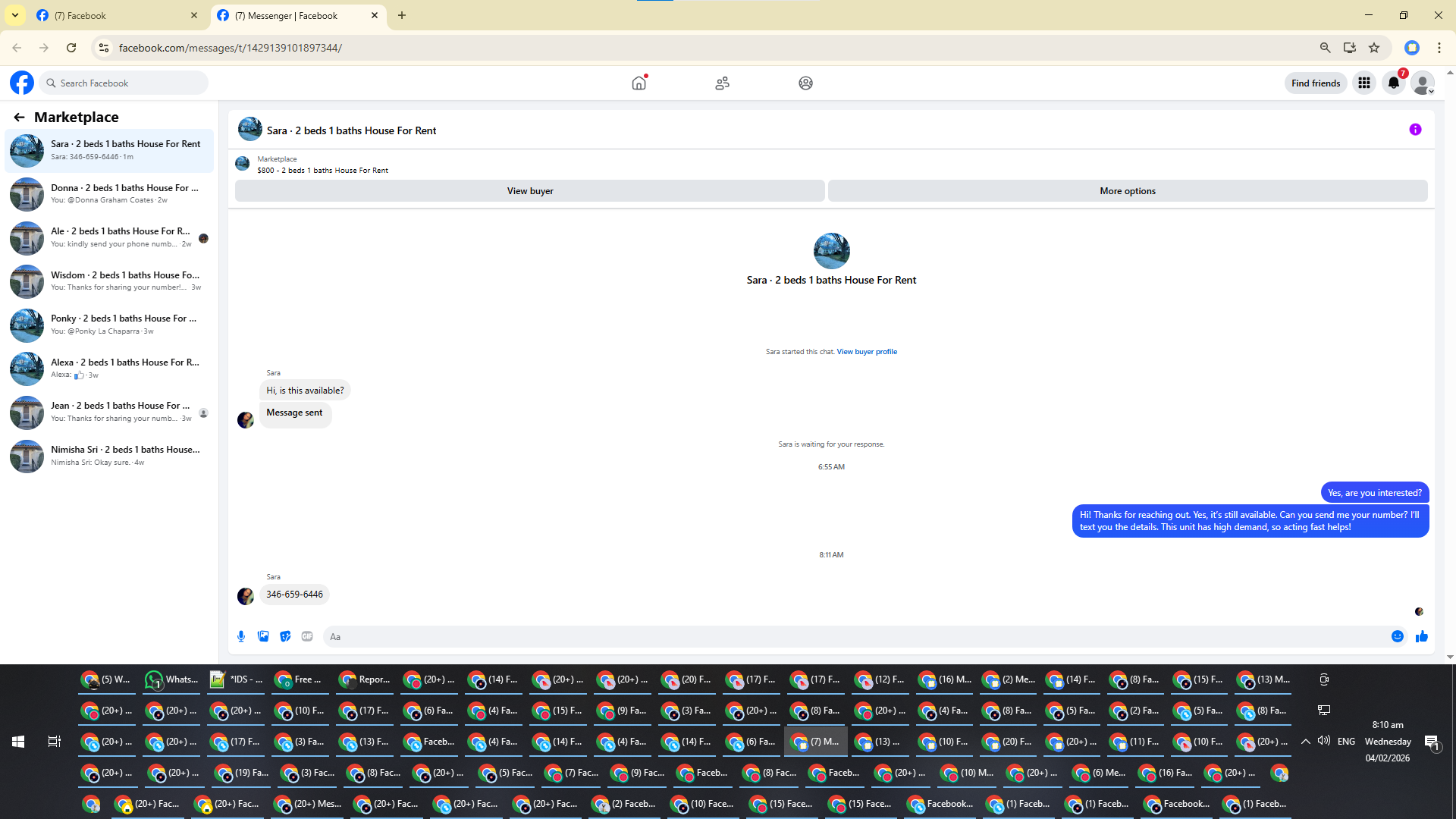Open the Facebook notifications bell
The height and width of the screenshot is (819, 1456).
(1394, 83)
